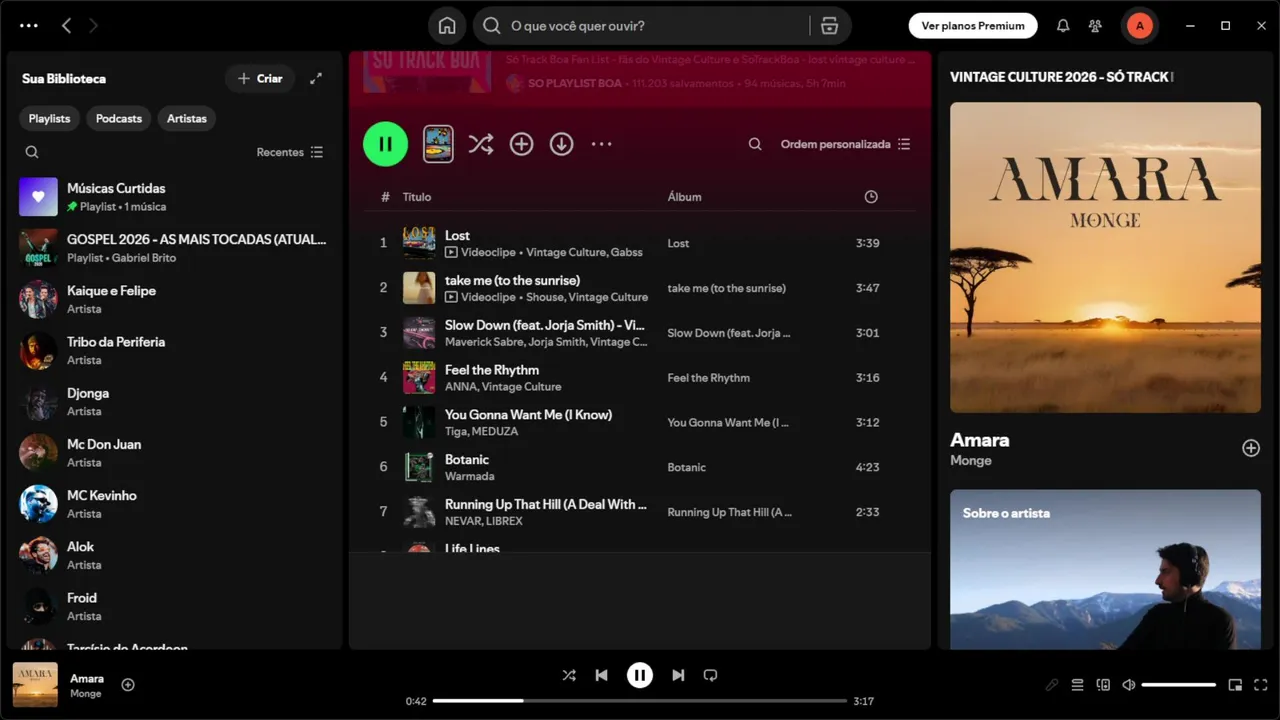
Task: Open artist Alok
Action: click(x=174, y=555)
